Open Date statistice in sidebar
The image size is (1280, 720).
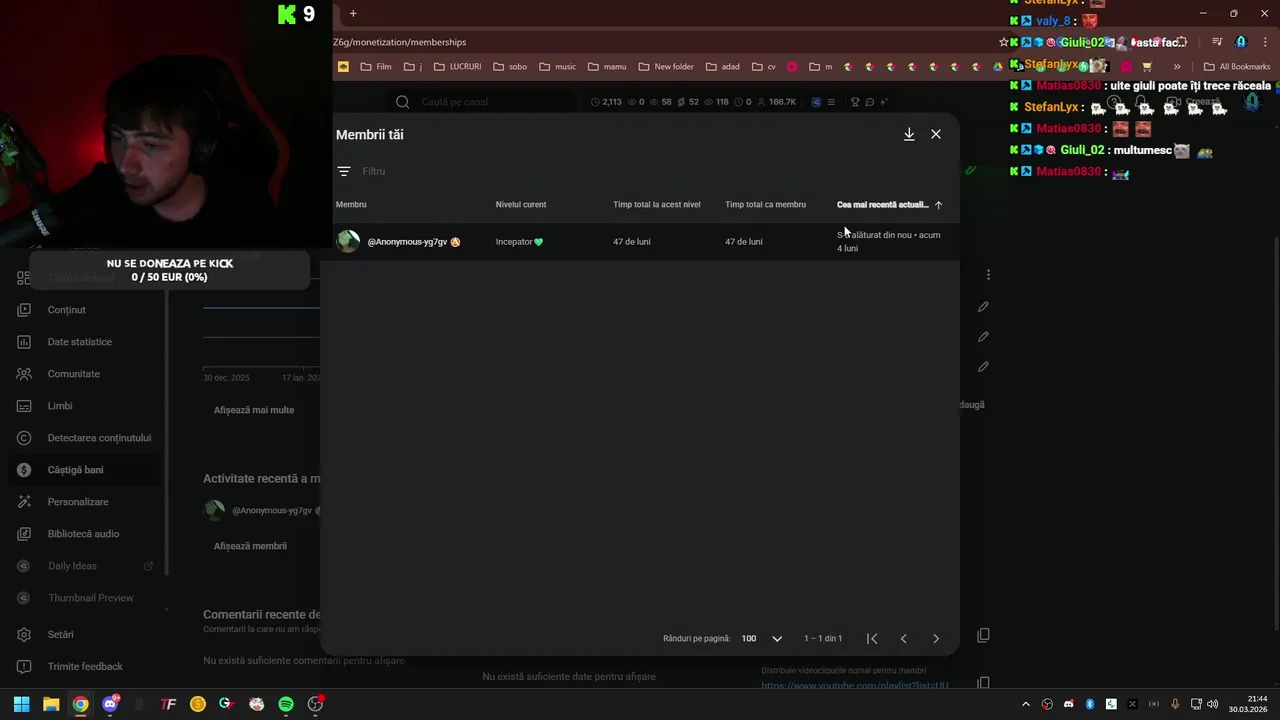(x=79, y=342)
